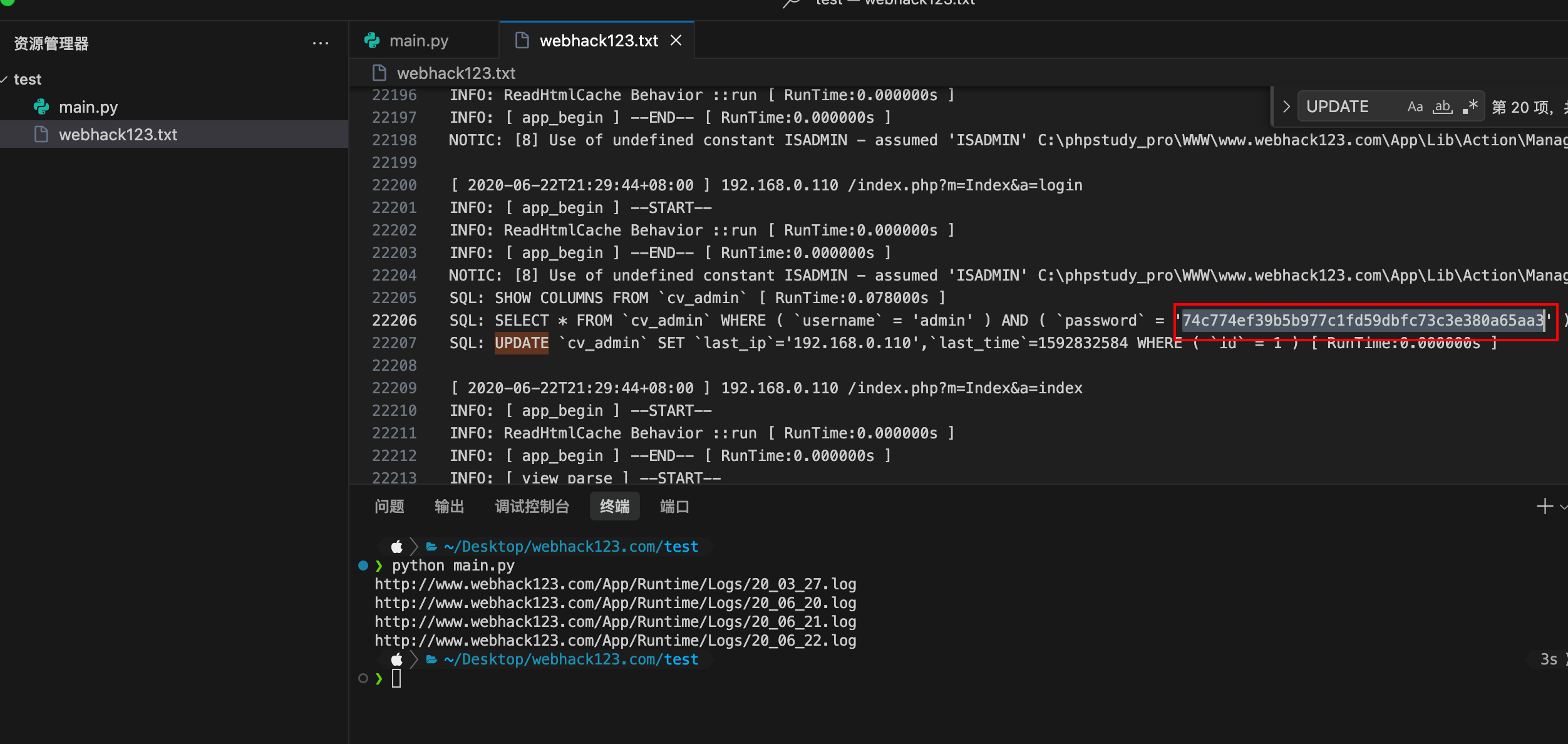The width and height of the screenshot is (1568, 744).
Task: Click the python main.py command line in terminal
Action: click(x=453, y=566)
